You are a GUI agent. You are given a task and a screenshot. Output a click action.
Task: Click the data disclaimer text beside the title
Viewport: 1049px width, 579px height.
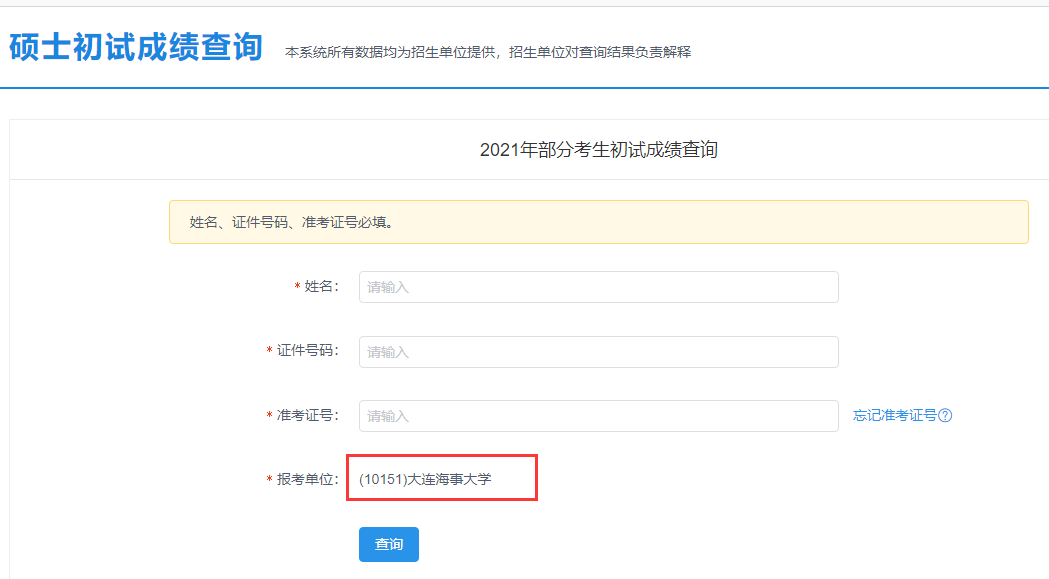pyautogui.click(x=487, y=52)
